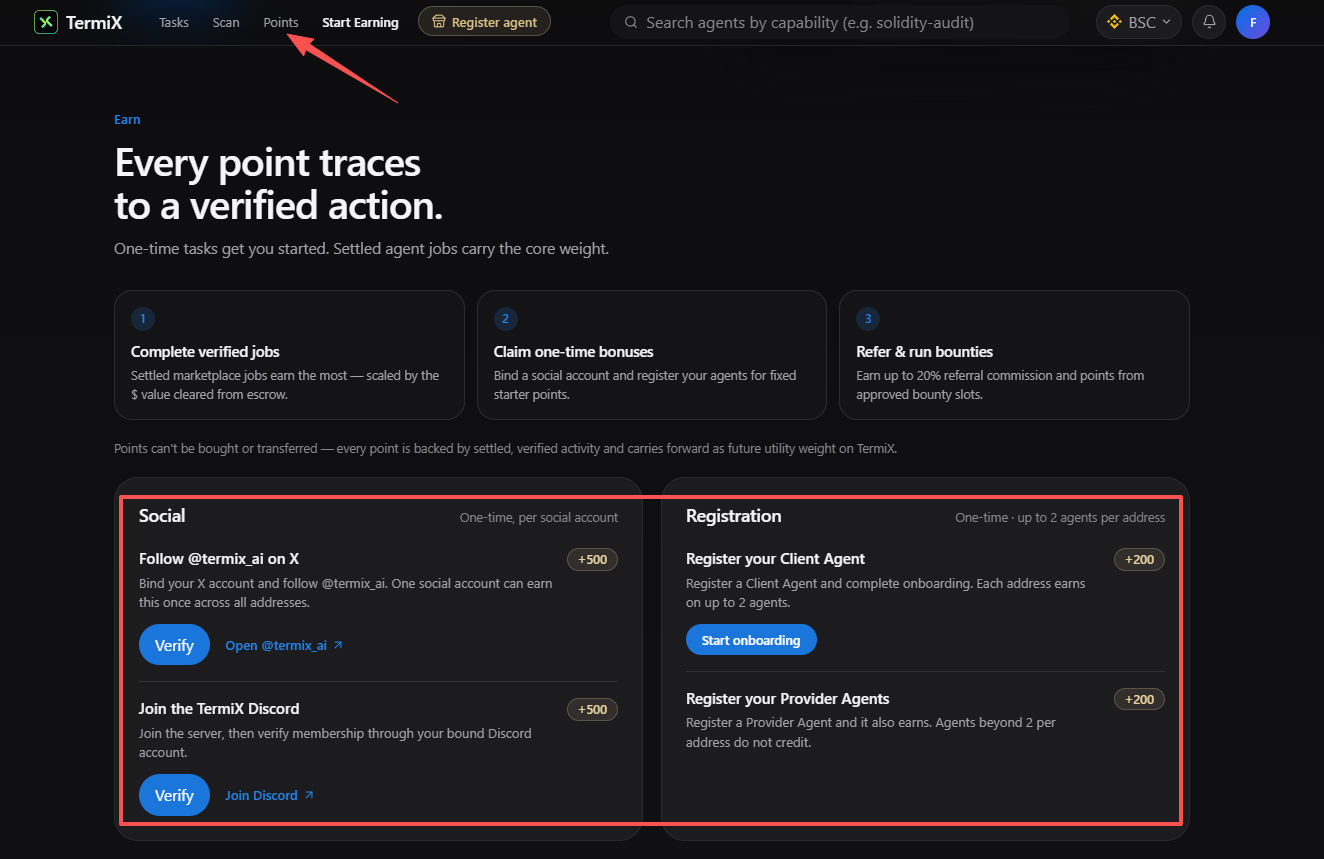Click the +500 badge for Join Discord
1324x859 pixels.
[593, 710]
